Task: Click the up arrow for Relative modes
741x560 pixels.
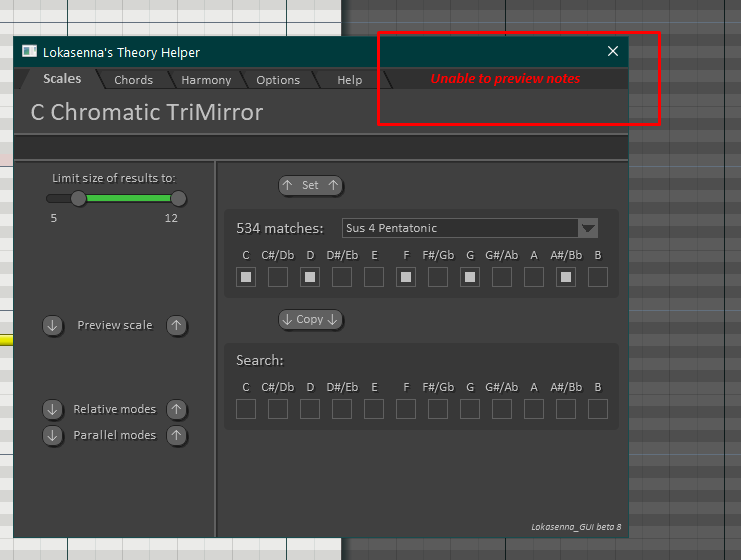Action: coord(176,409)
